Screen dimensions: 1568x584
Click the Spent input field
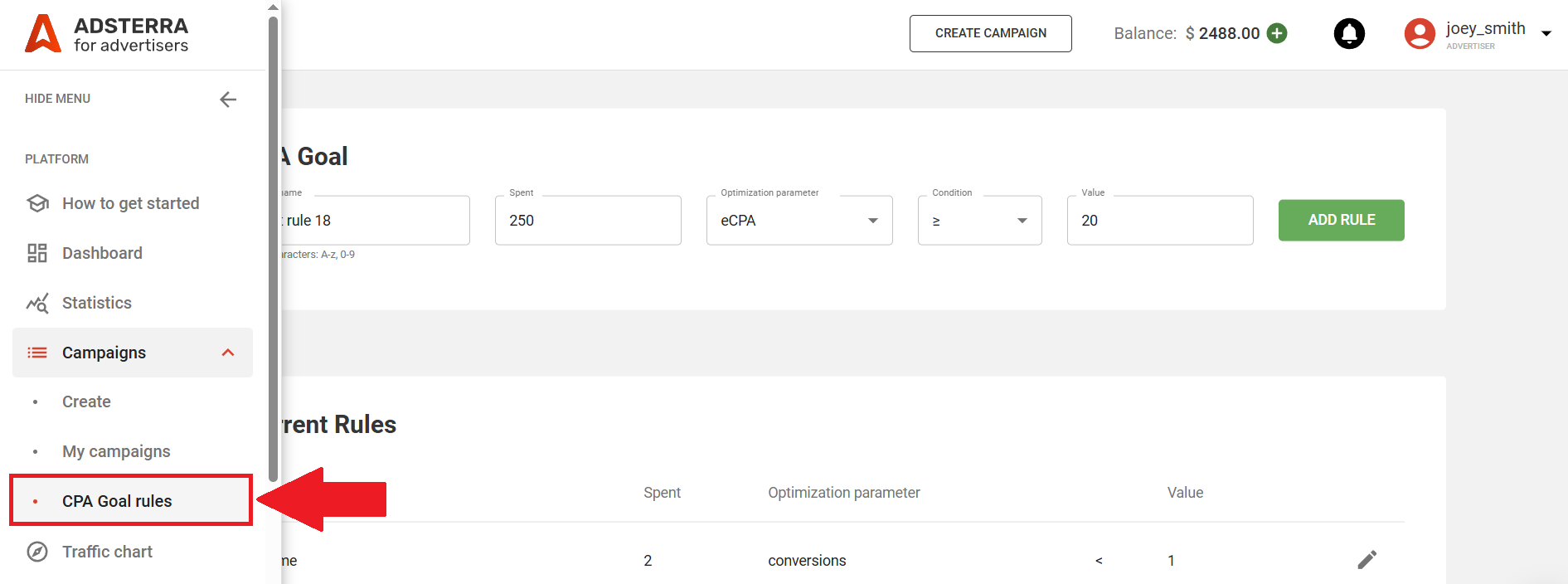pyautogui.click(x=587, y=221)
